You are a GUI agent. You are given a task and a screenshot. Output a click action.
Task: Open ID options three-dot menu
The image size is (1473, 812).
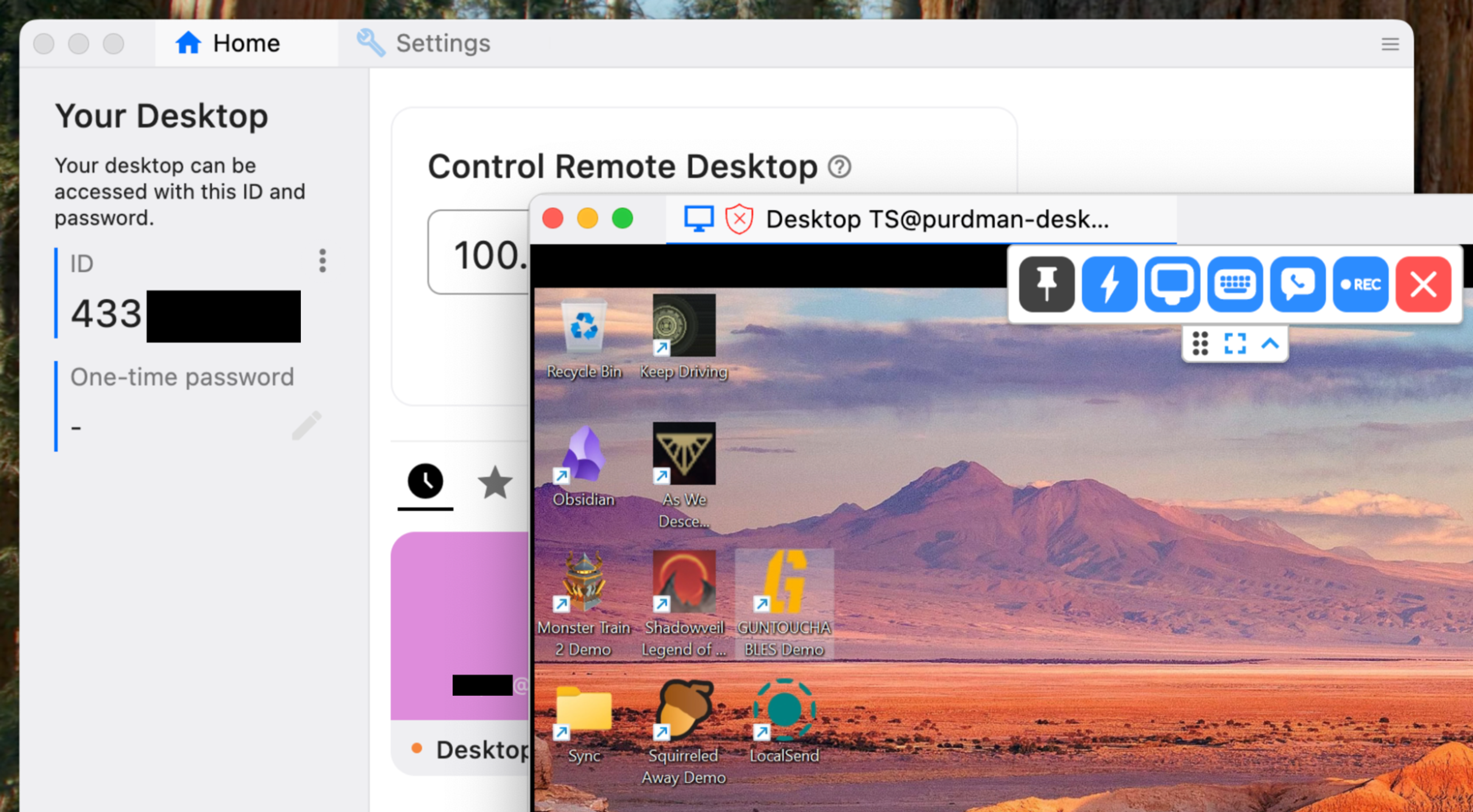coord(323,261)
